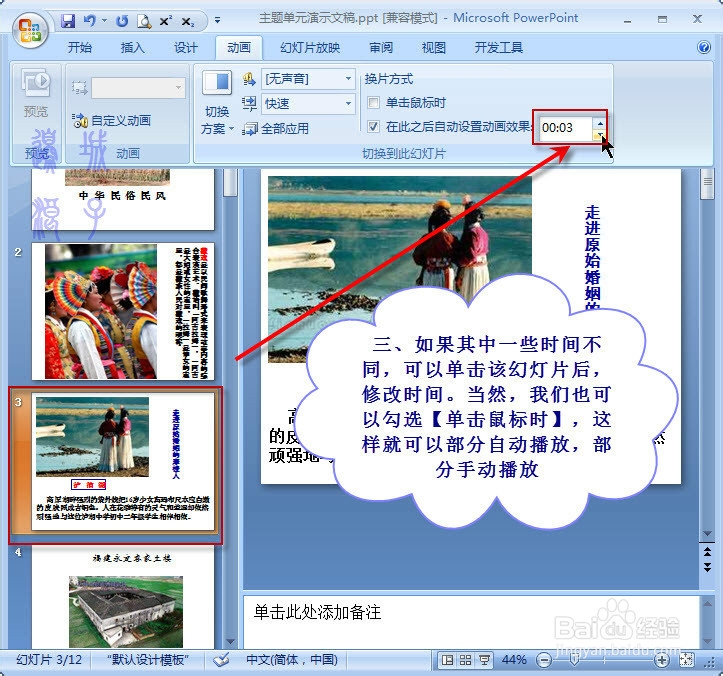Click the 00:03 time input field
The height and width of the screenshot is (676, 723).
pos(565,128)
